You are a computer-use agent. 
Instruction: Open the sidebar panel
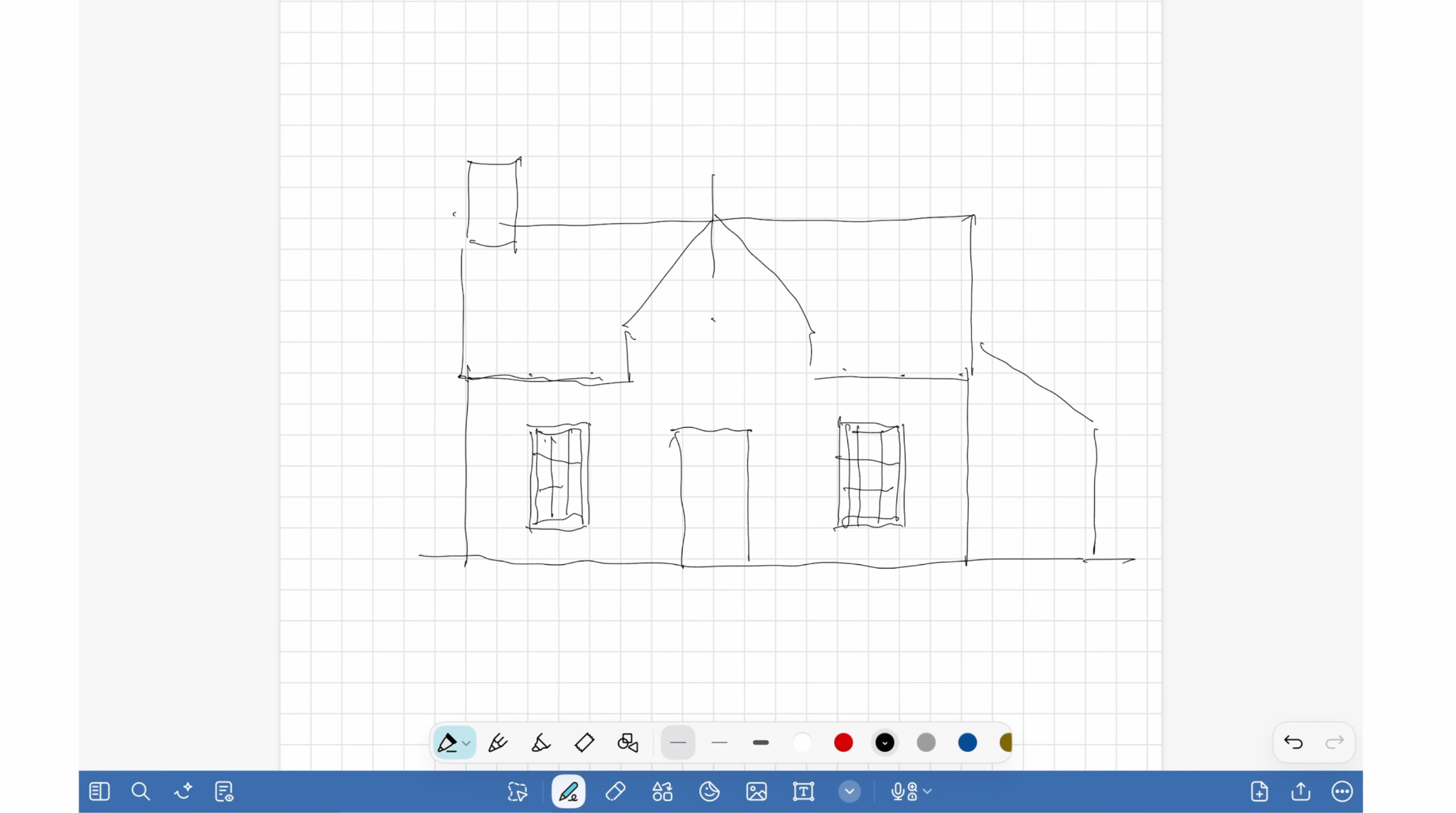[x=100, y=792]
